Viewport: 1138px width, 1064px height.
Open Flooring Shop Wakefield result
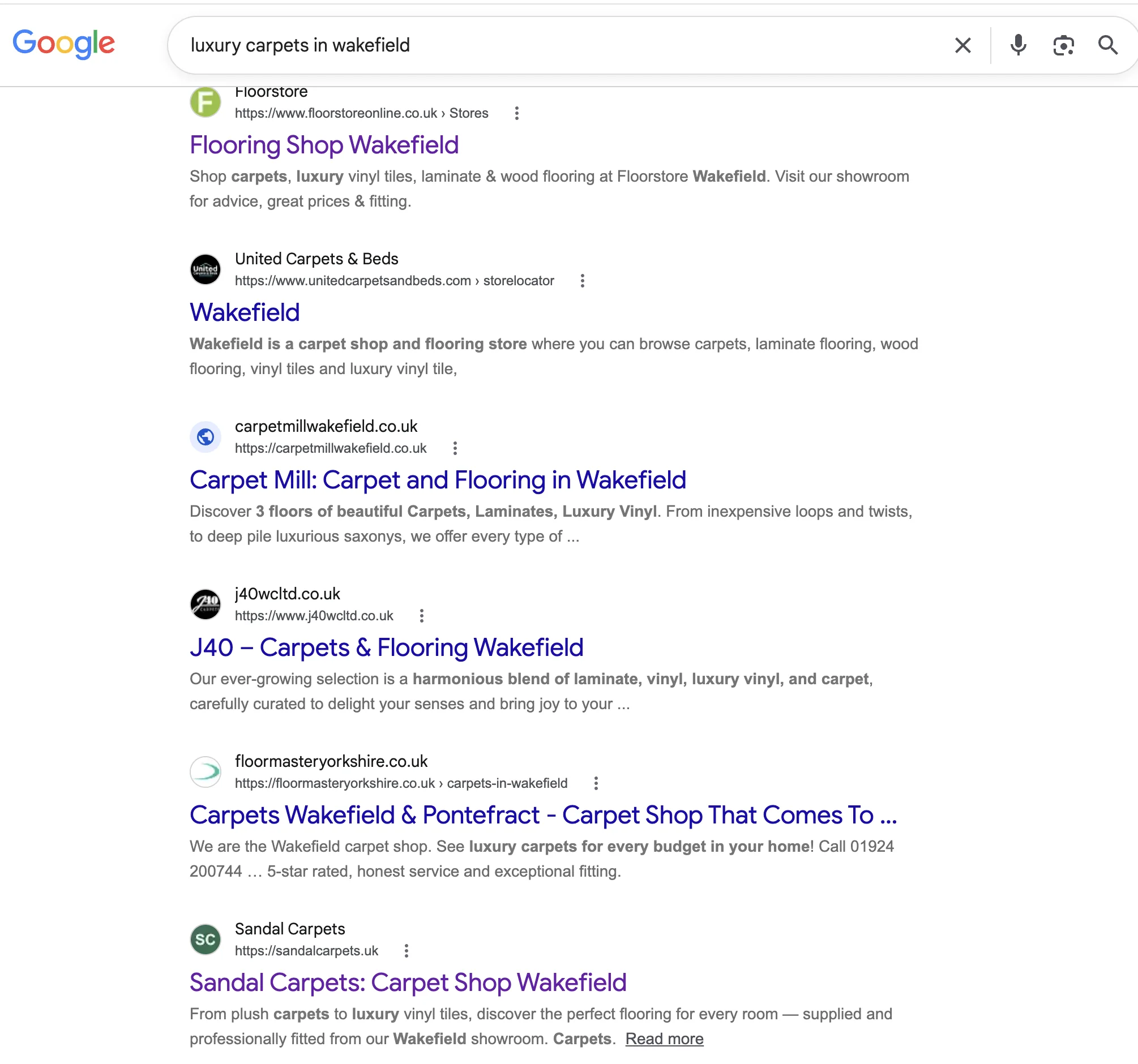324,145
